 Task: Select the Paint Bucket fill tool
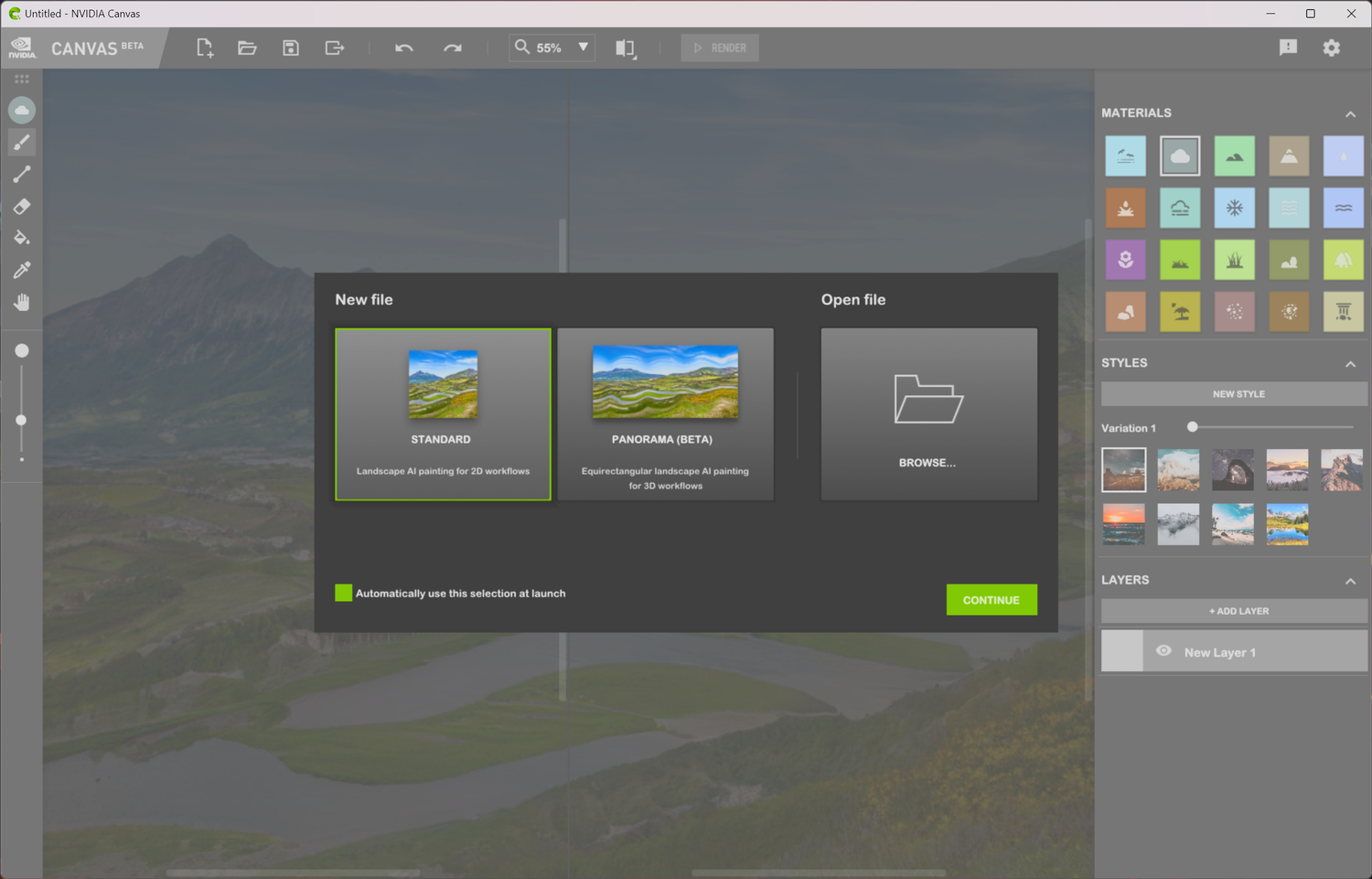[x=22, y=238]
